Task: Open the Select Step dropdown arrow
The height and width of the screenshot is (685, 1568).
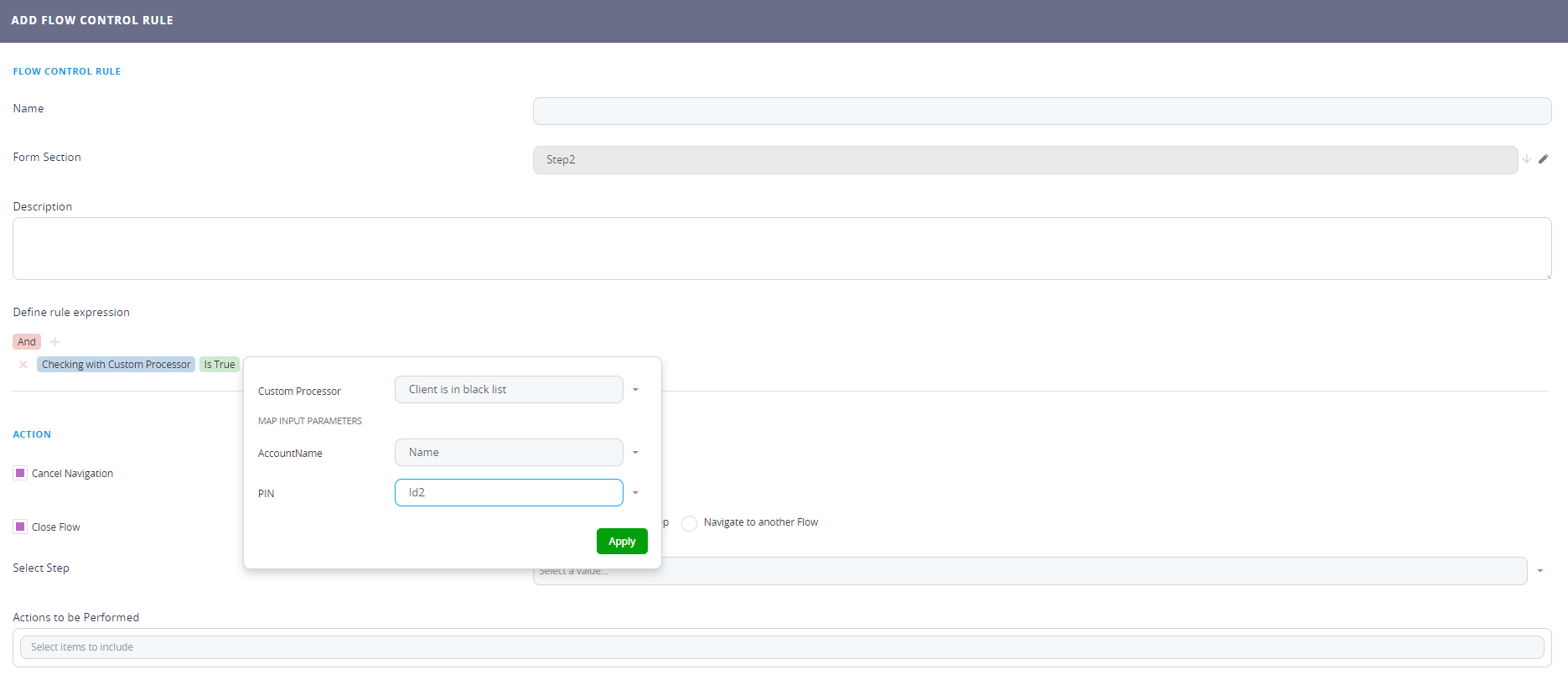Action: 1540,571
